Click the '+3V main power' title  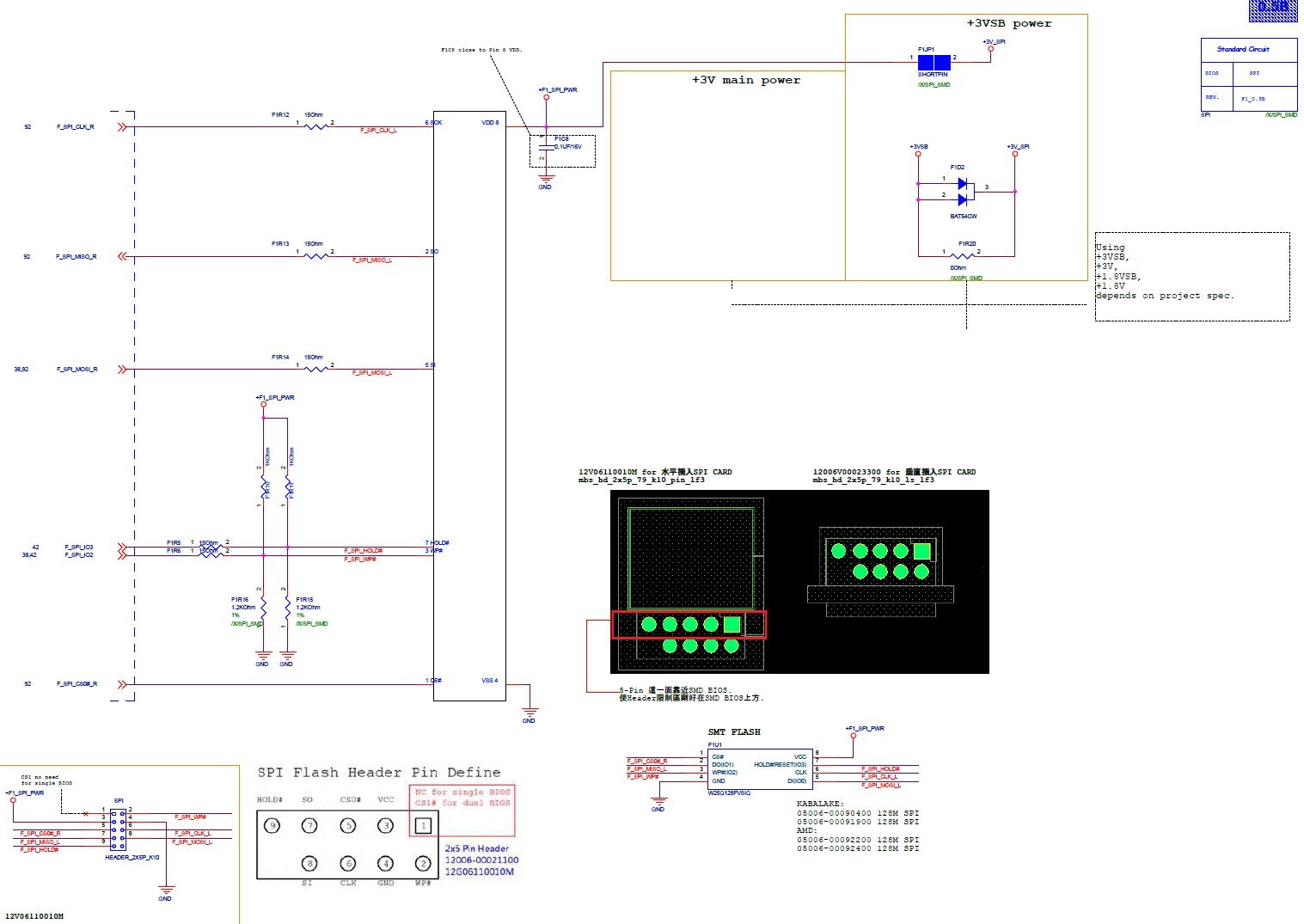point(746,80)
